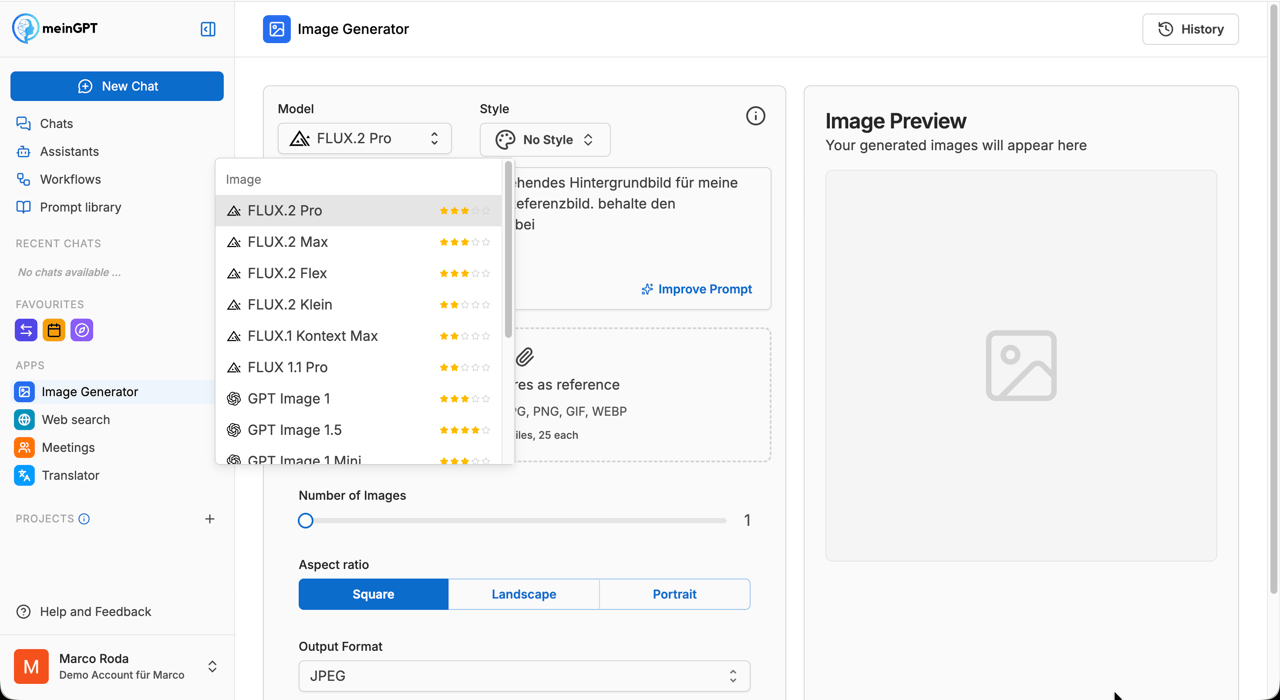Open the Image Generator app entry
1280x700 pixels.
pos(117,392)
